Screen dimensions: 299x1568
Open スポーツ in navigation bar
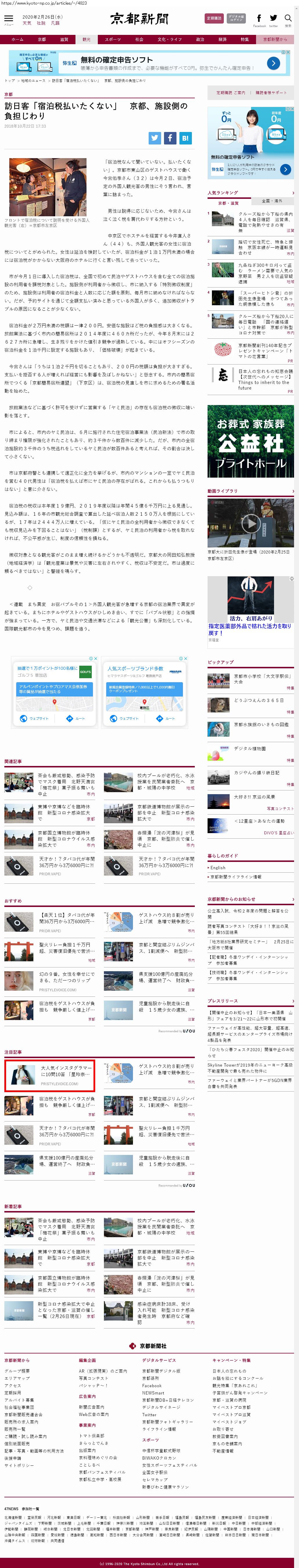coord(112,40)
